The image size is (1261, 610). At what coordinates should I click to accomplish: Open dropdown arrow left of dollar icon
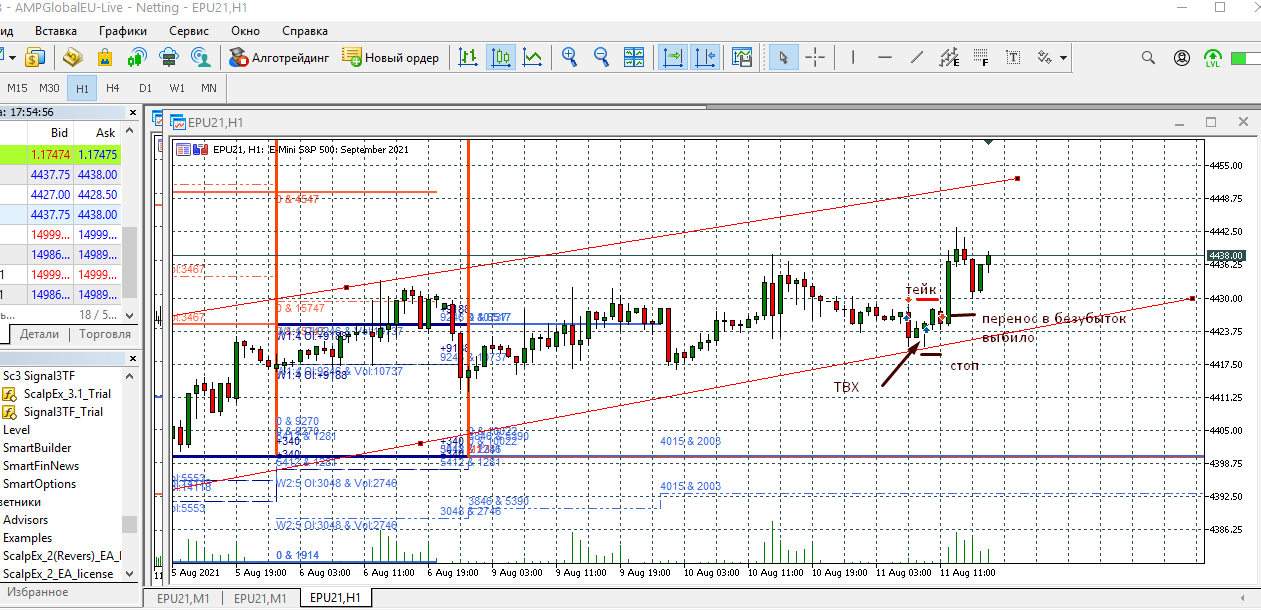pyautogui.click(x=10, y=57)
